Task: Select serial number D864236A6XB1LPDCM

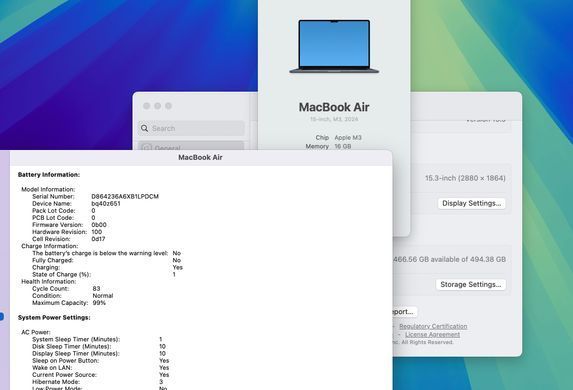Action: point(125,196)
